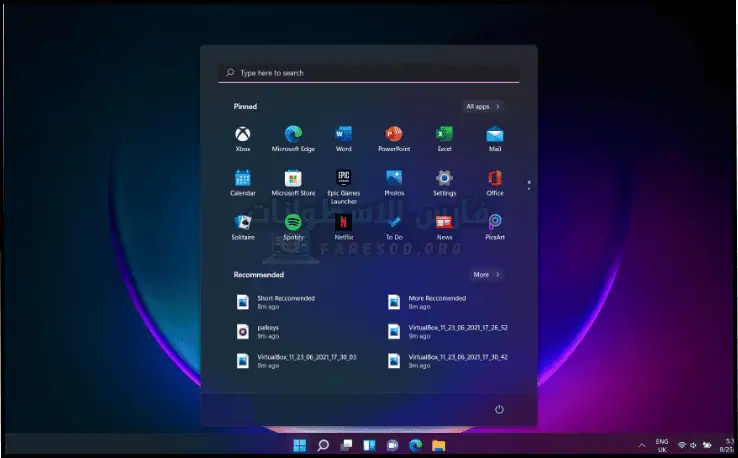Expand the All apps list
Image resolution: width=738 pixels, height=458 pixels.
pyautogui.click(x=483, y=106)
